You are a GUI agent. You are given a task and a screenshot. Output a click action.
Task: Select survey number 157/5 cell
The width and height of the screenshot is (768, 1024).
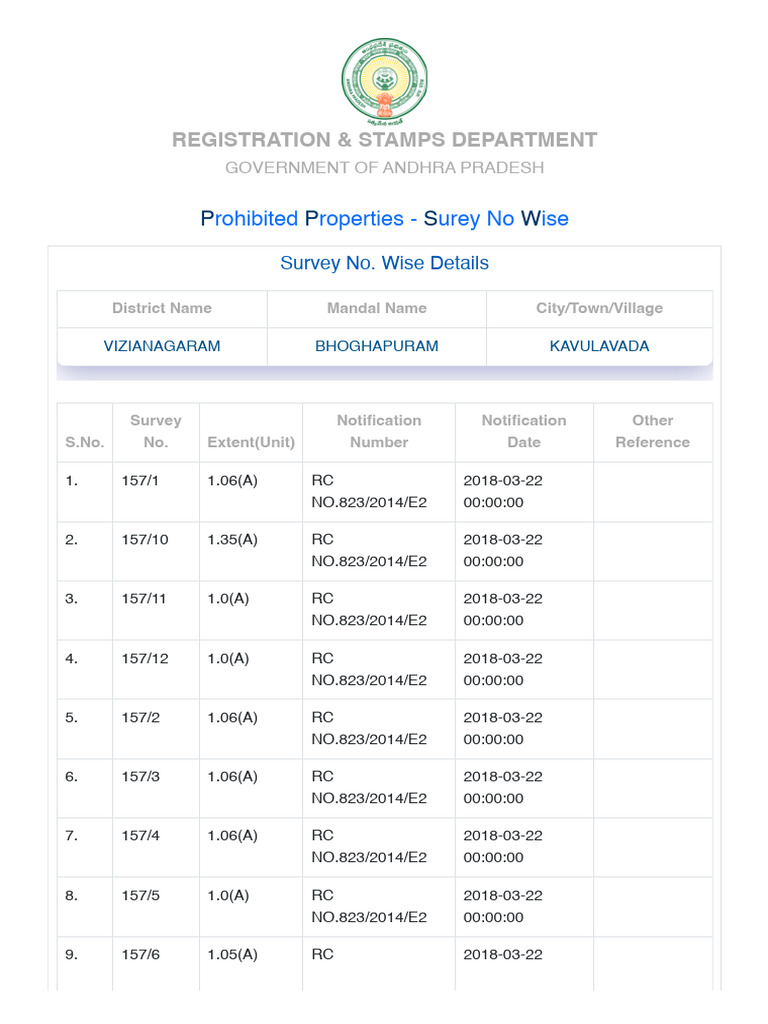point(141,895)
